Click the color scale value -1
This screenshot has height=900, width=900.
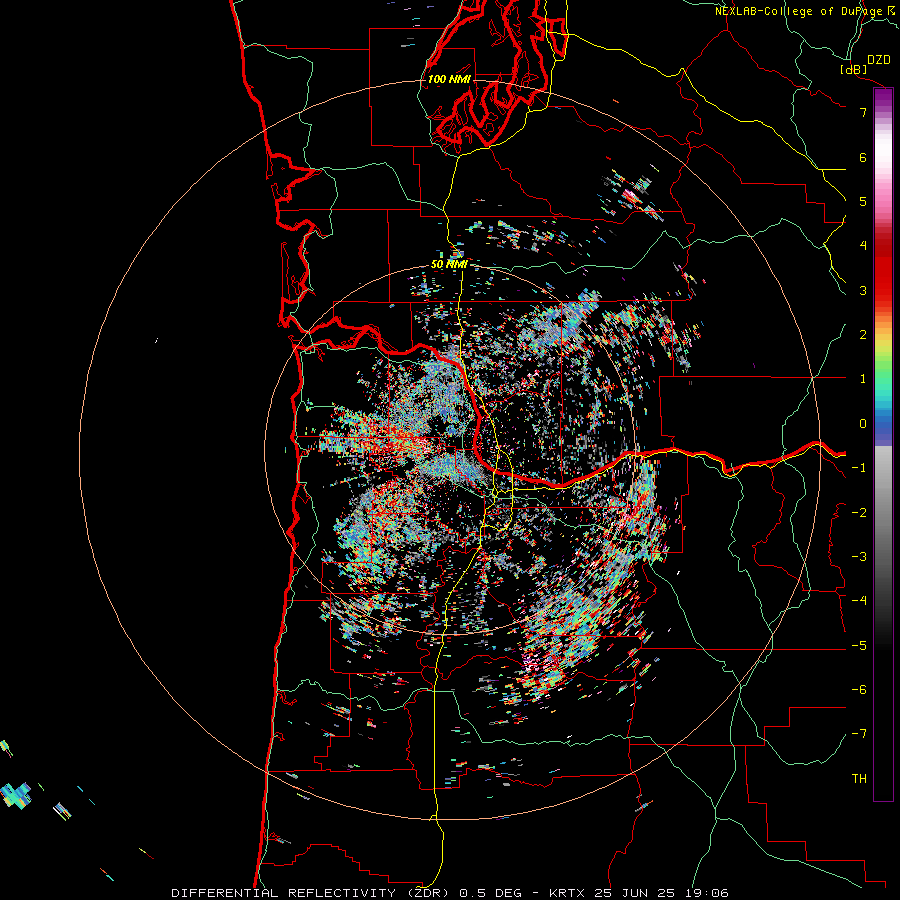(859, 468)
